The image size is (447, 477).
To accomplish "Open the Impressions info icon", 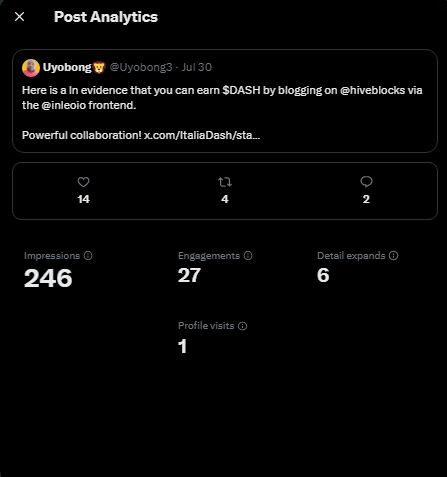I will pyautogui.click(x=88, y=256).
